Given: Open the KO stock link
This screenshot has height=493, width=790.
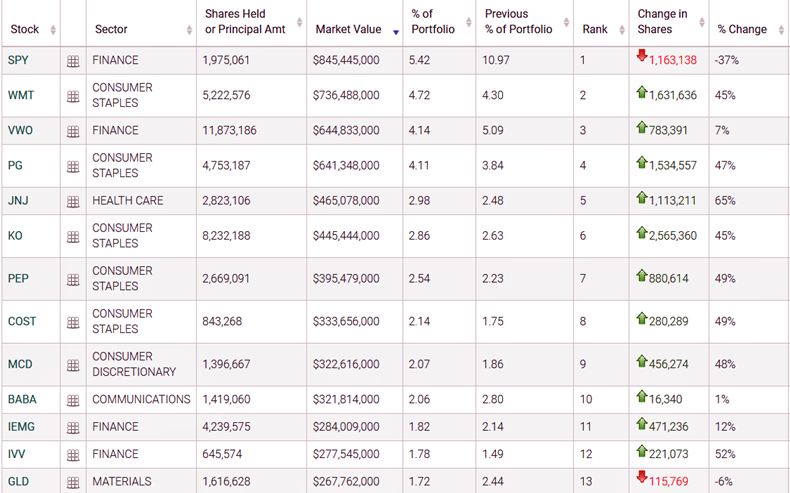Looking at the screenshot, I should pos(15,236).
